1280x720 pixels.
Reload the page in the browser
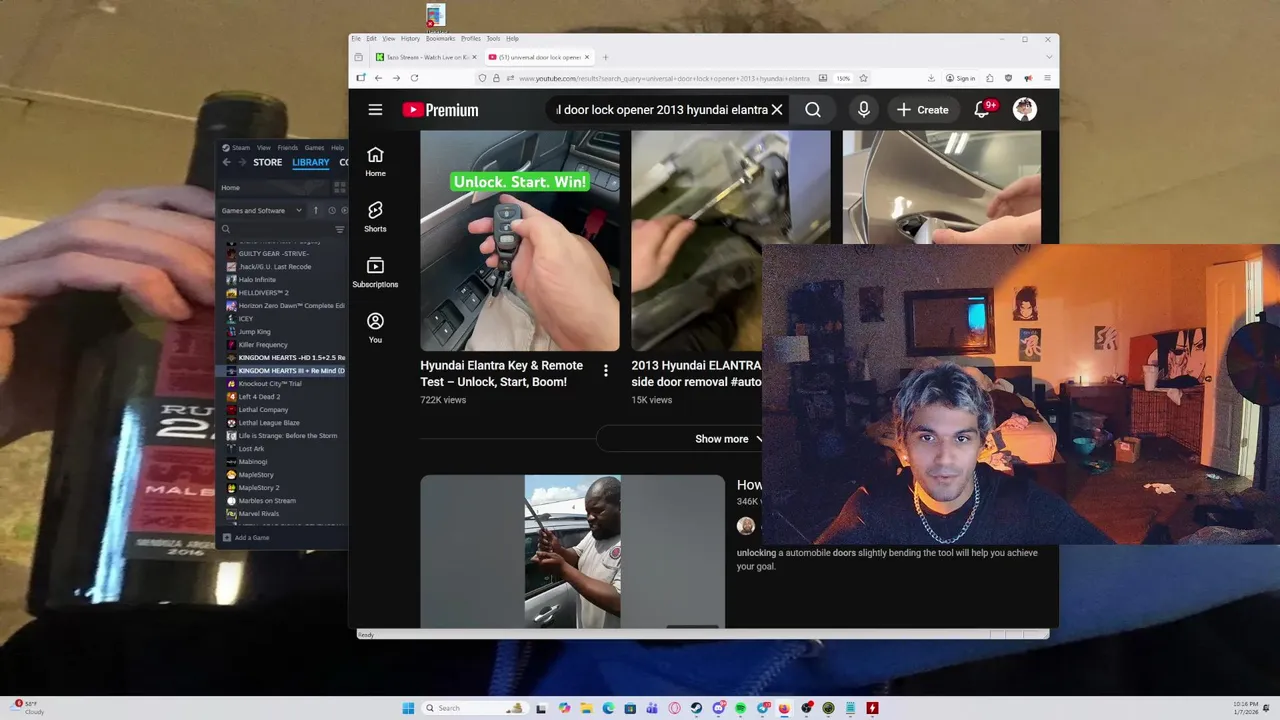click(x=414, y=78)
